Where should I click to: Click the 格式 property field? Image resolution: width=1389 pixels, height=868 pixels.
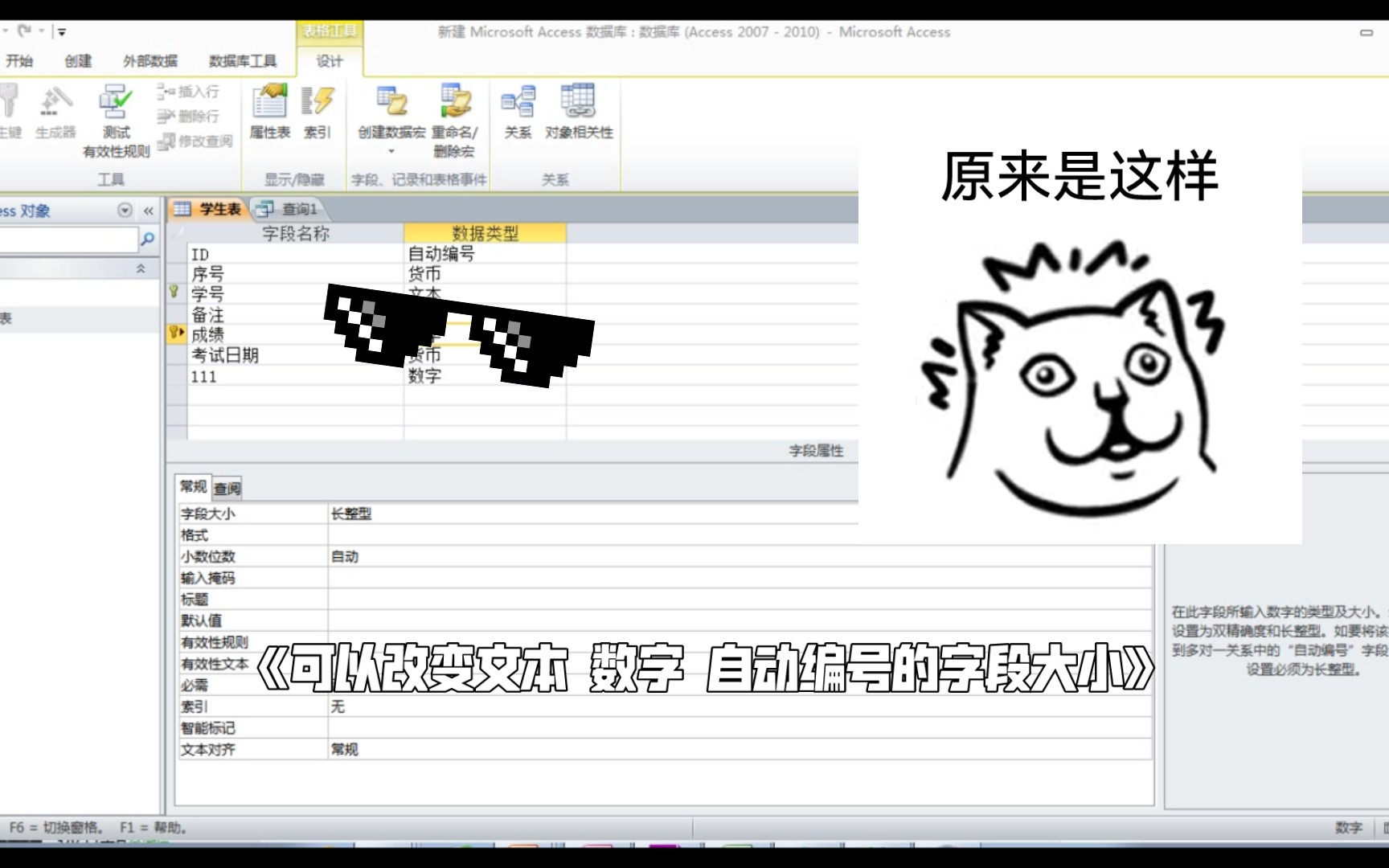coord(740,534)
